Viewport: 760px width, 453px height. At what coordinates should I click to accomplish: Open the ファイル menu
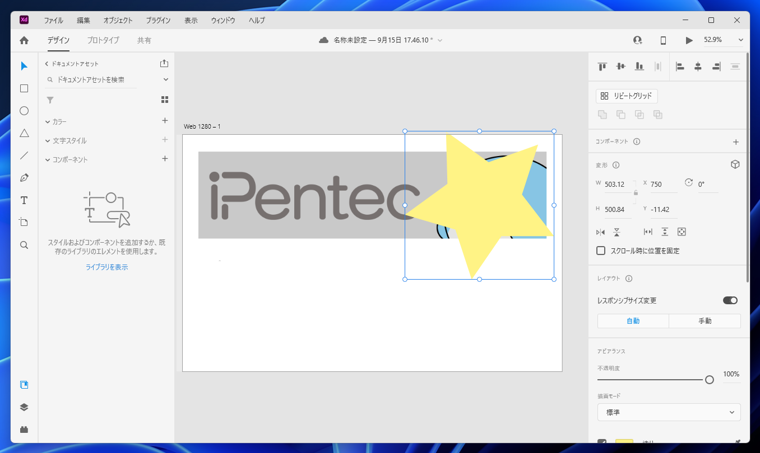[53, 20]
